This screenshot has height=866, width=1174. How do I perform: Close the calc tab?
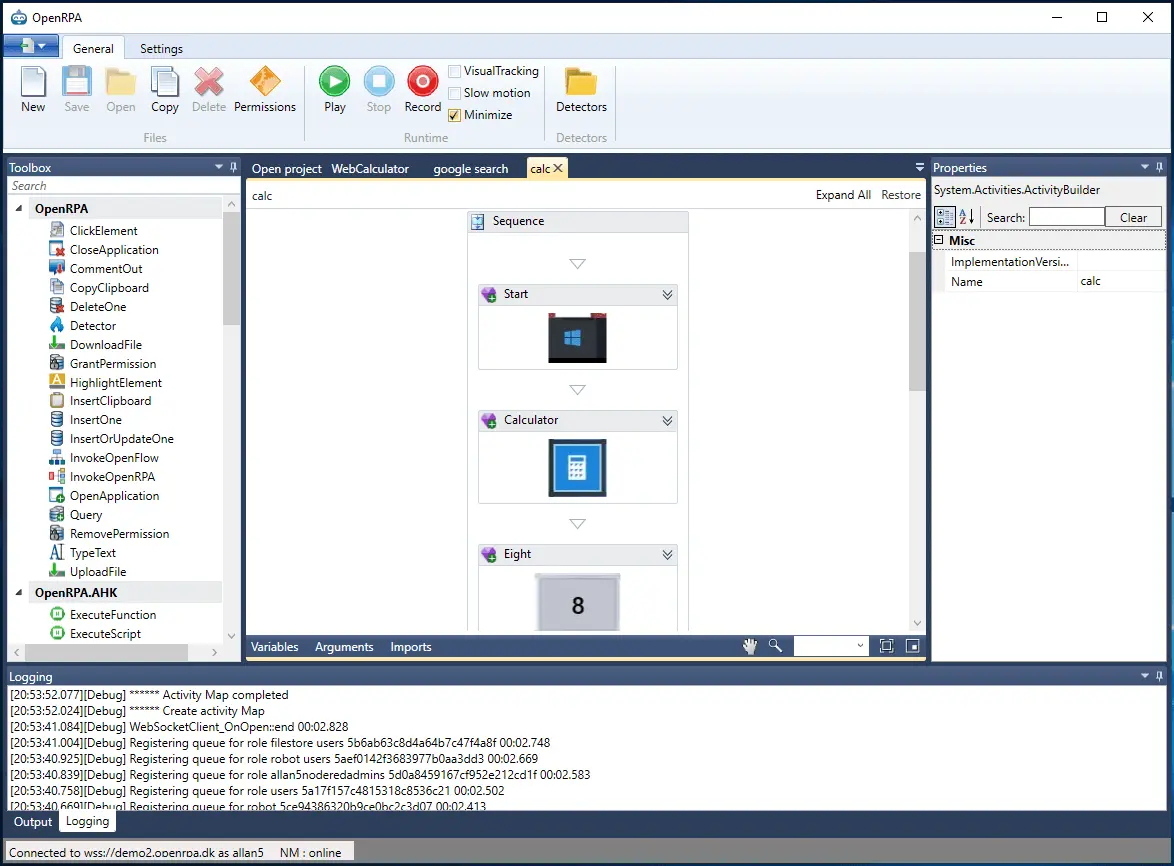point(558,168)
